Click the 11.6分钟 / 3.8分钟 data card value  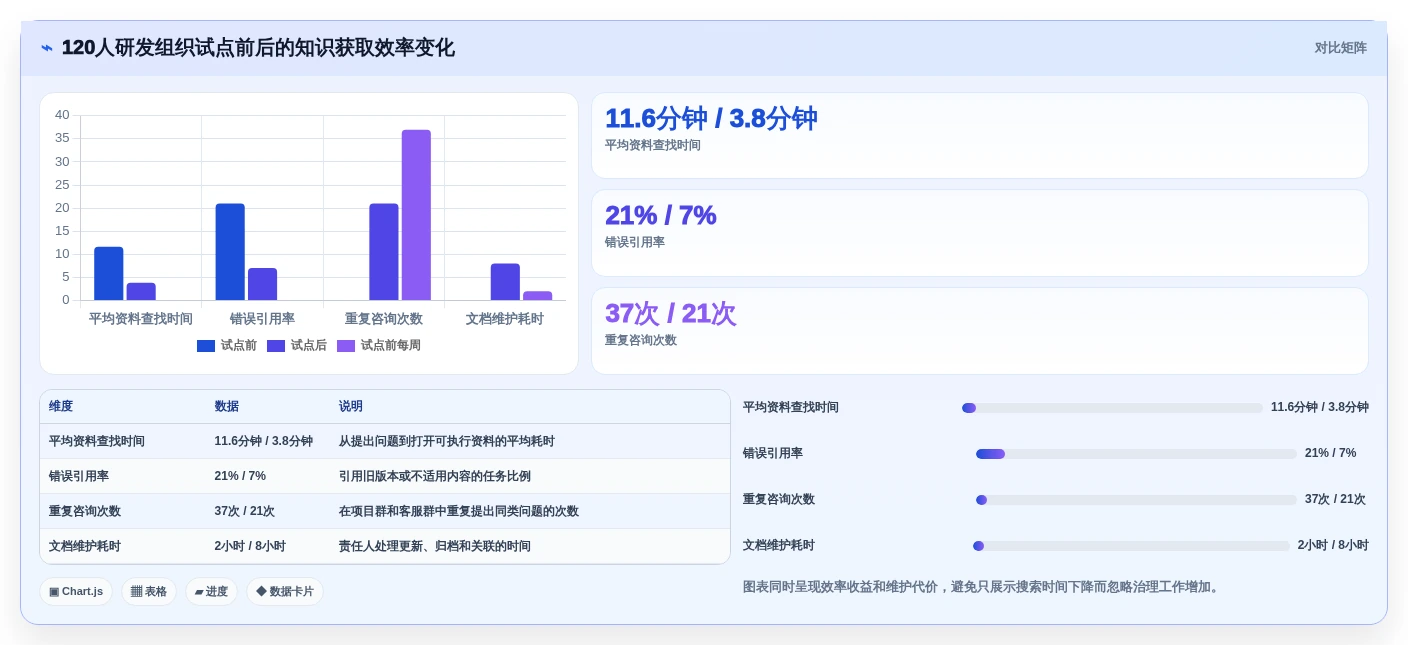point(711,118)
